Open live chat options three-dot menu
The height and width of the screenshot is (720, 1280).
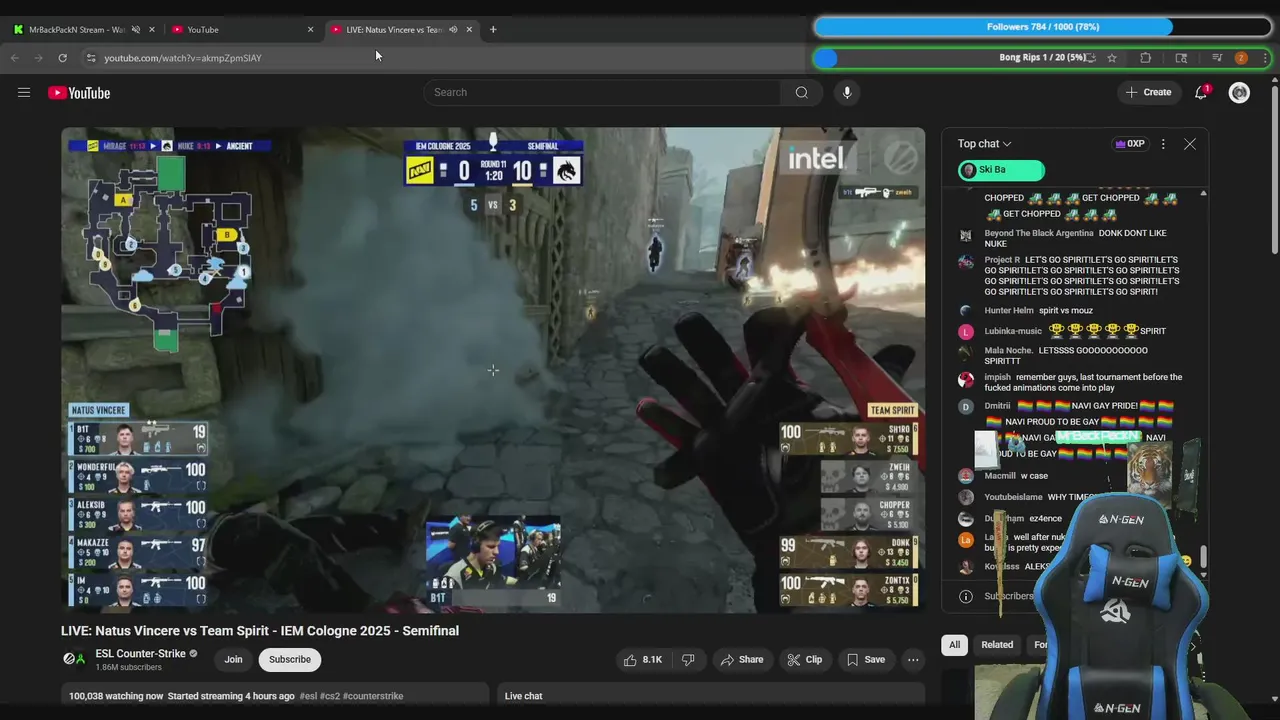(1162, 144)
